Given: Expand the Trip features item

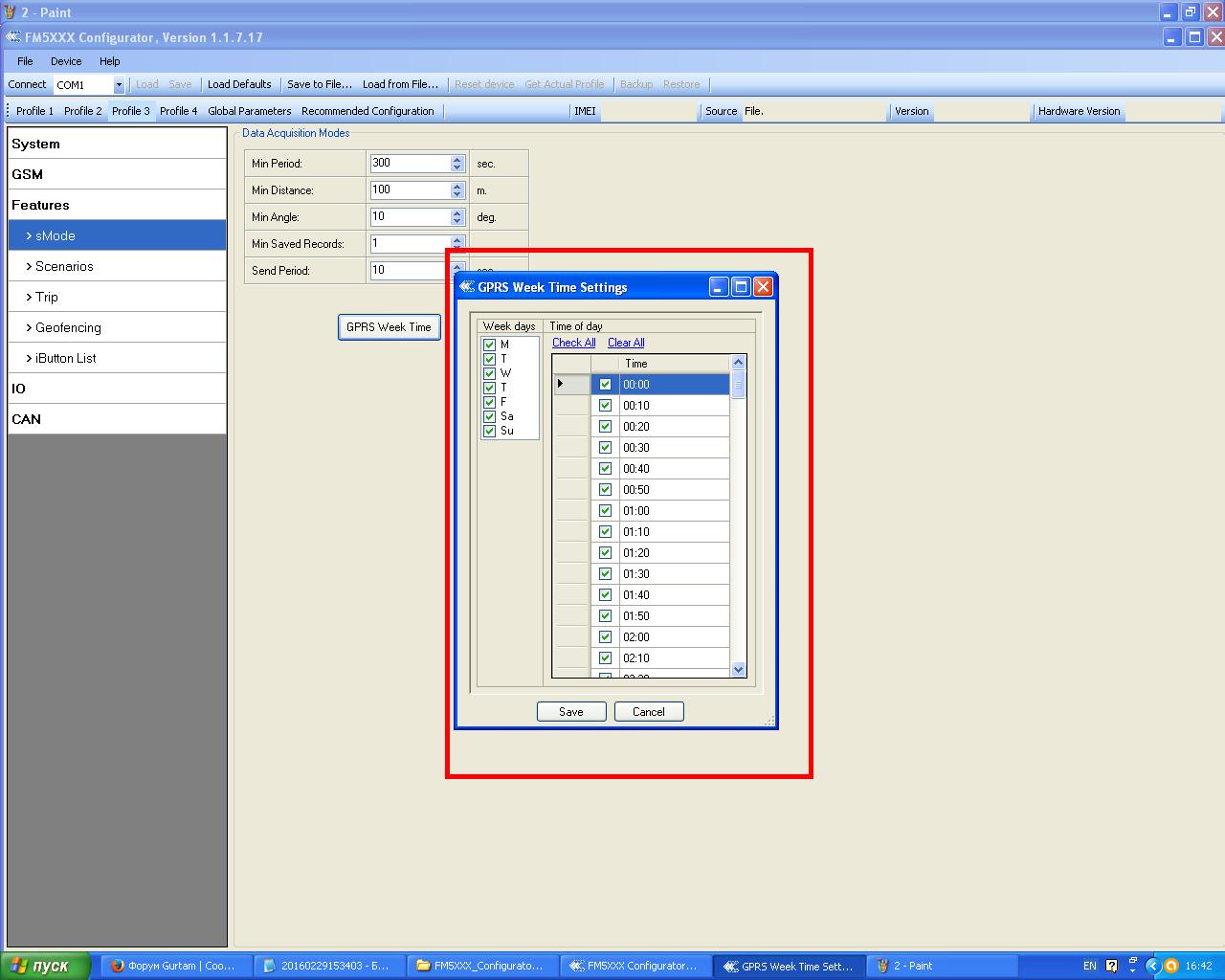Looking at the screenshot, I should coord(47,297).
